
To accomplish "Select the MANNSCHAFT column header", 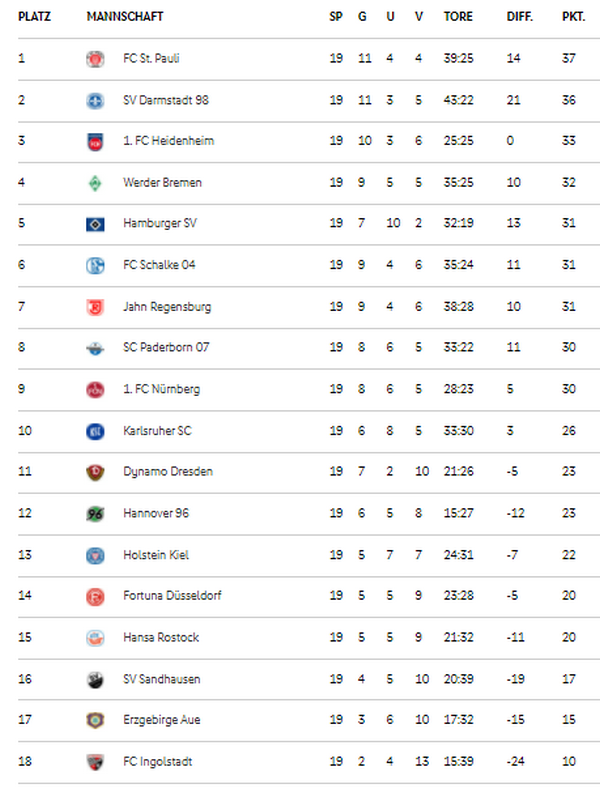I will [x=125, y=17].
